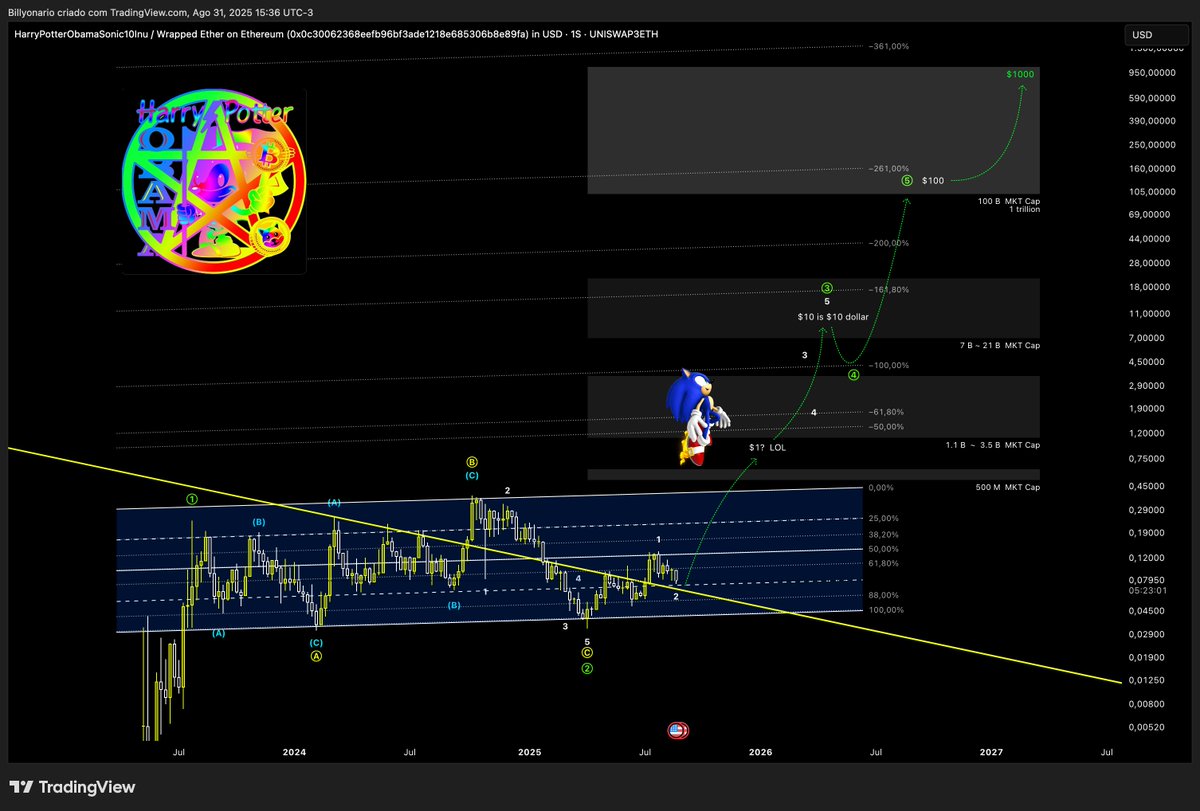Viewport: 1200px width, 811px height.
Task: Click the yellow circled A wave label
Action: pyautogui.click(x=316, y=657)
